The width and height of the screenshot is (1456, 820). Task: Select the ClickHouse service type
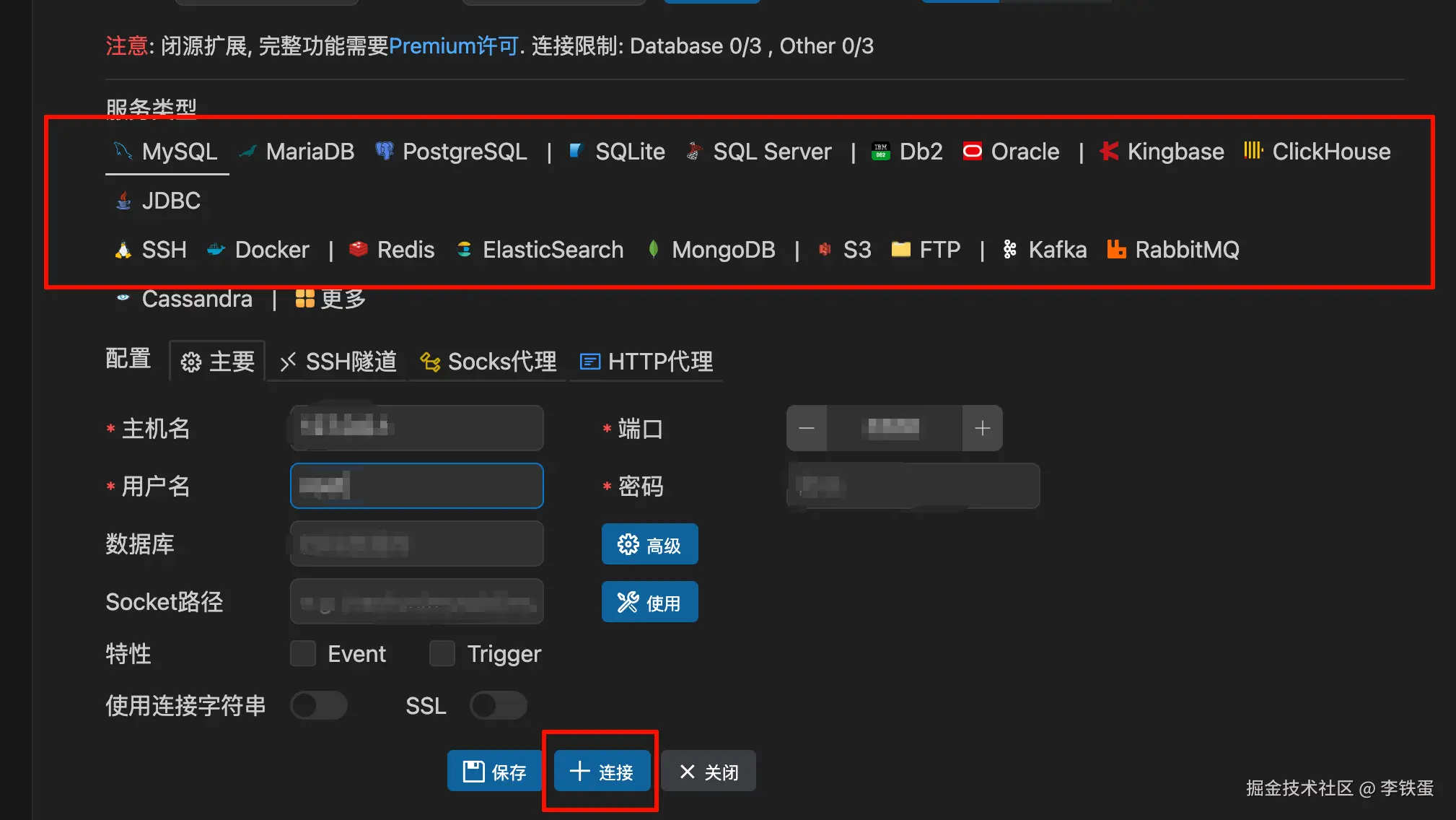1330,151
